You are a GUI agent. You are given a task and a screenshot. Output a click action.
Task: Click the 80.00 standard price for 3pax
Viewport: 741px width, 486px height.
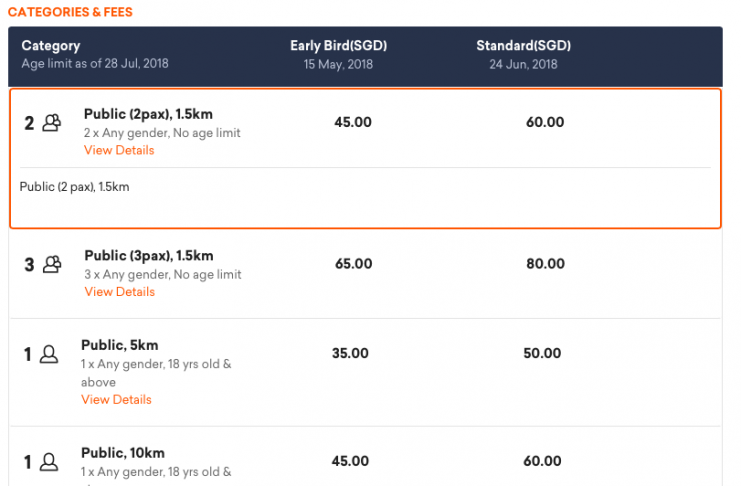(545, 263)
